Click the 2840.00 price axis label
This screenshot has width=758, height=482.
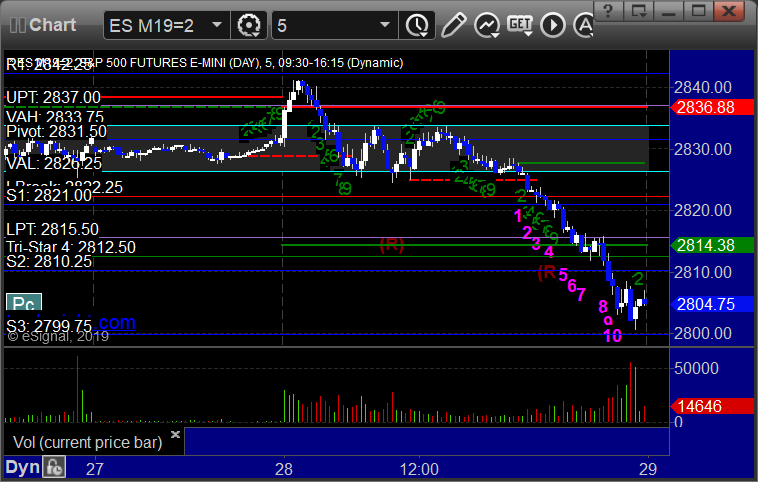point(703,88)
